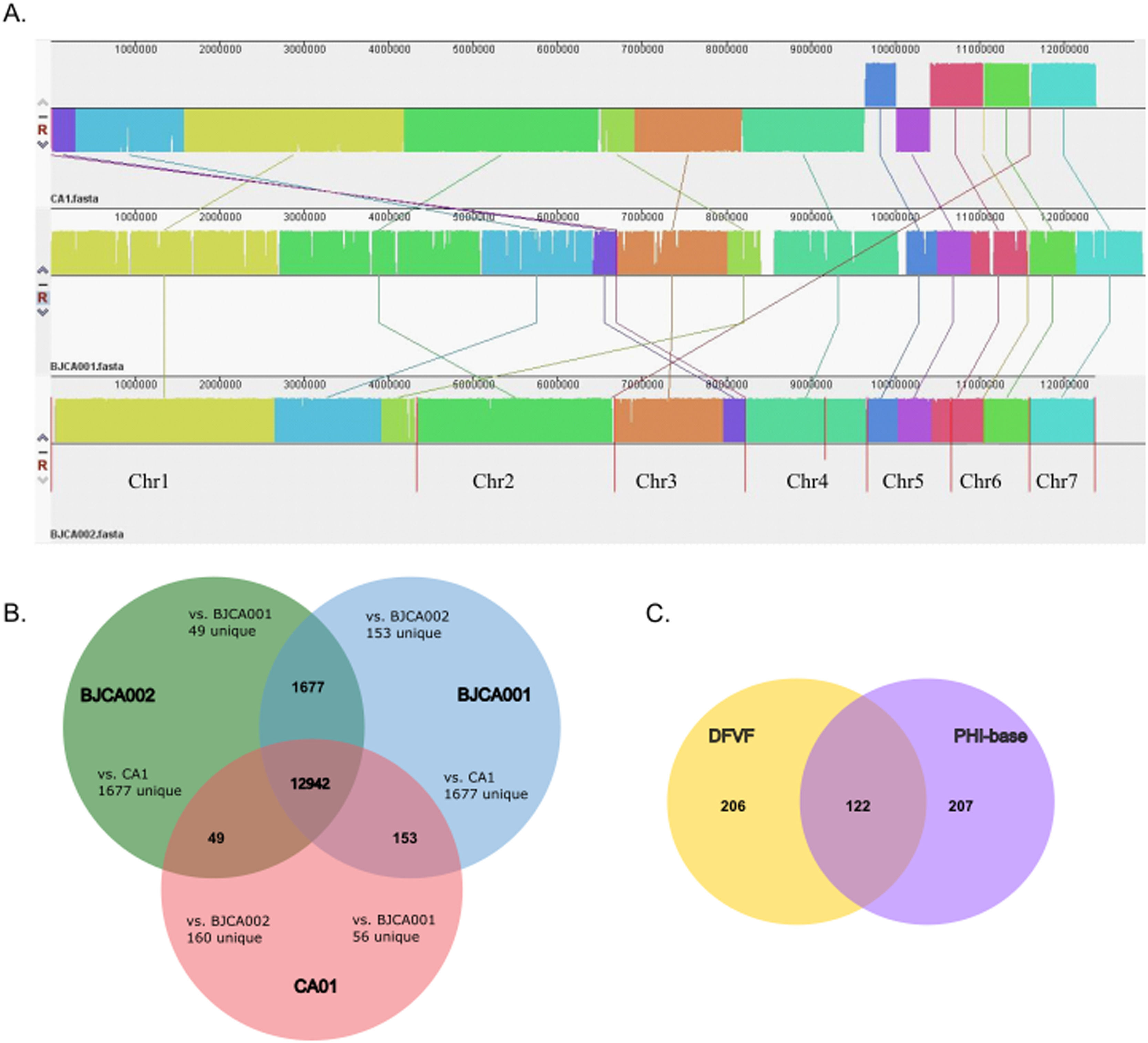Set CA1.fasta as reference with R icon
This screenshot has height=1043, width=1148.
(x=43, y=130)
